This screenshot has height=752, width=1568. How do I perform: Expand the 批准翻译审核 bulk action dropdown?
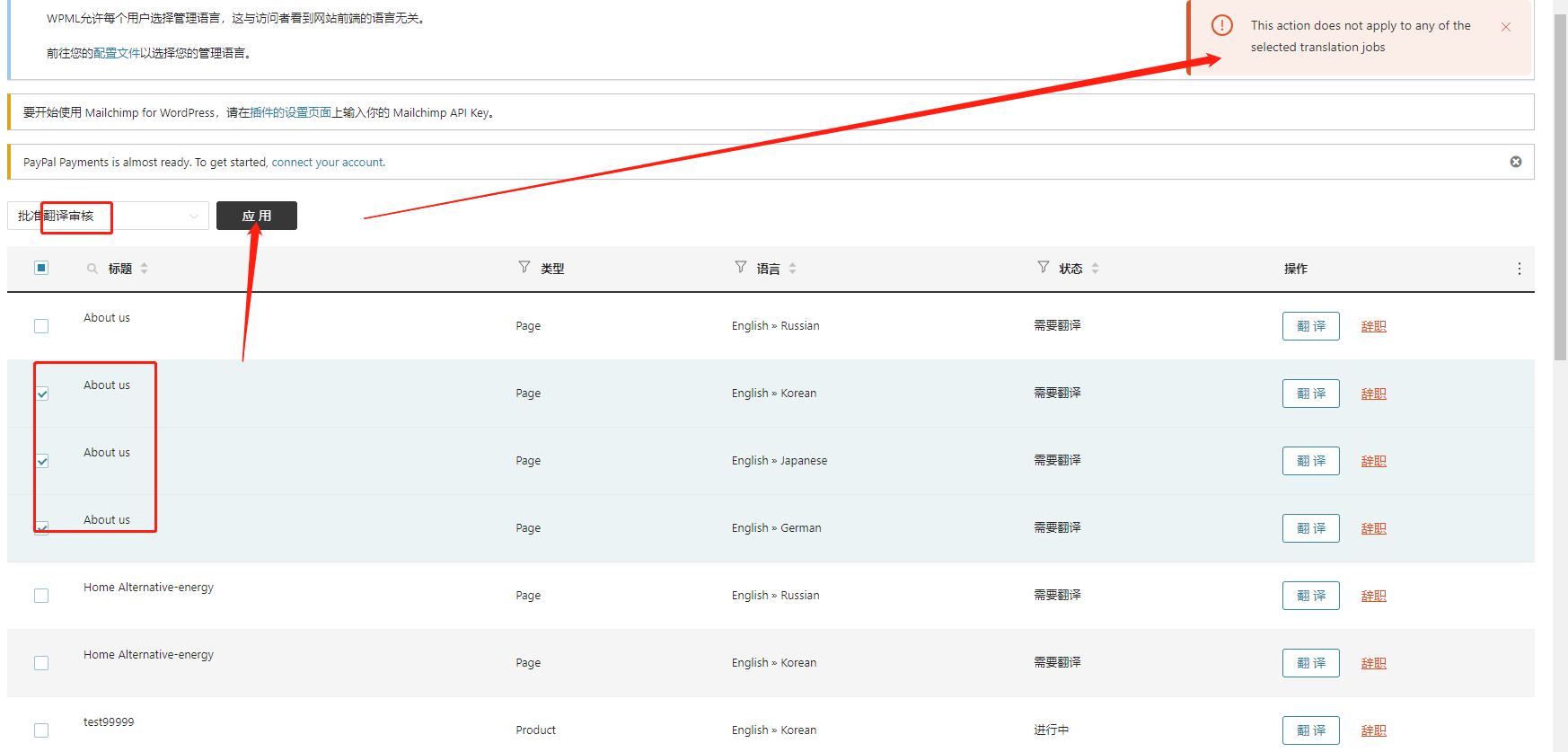[108, 216]
